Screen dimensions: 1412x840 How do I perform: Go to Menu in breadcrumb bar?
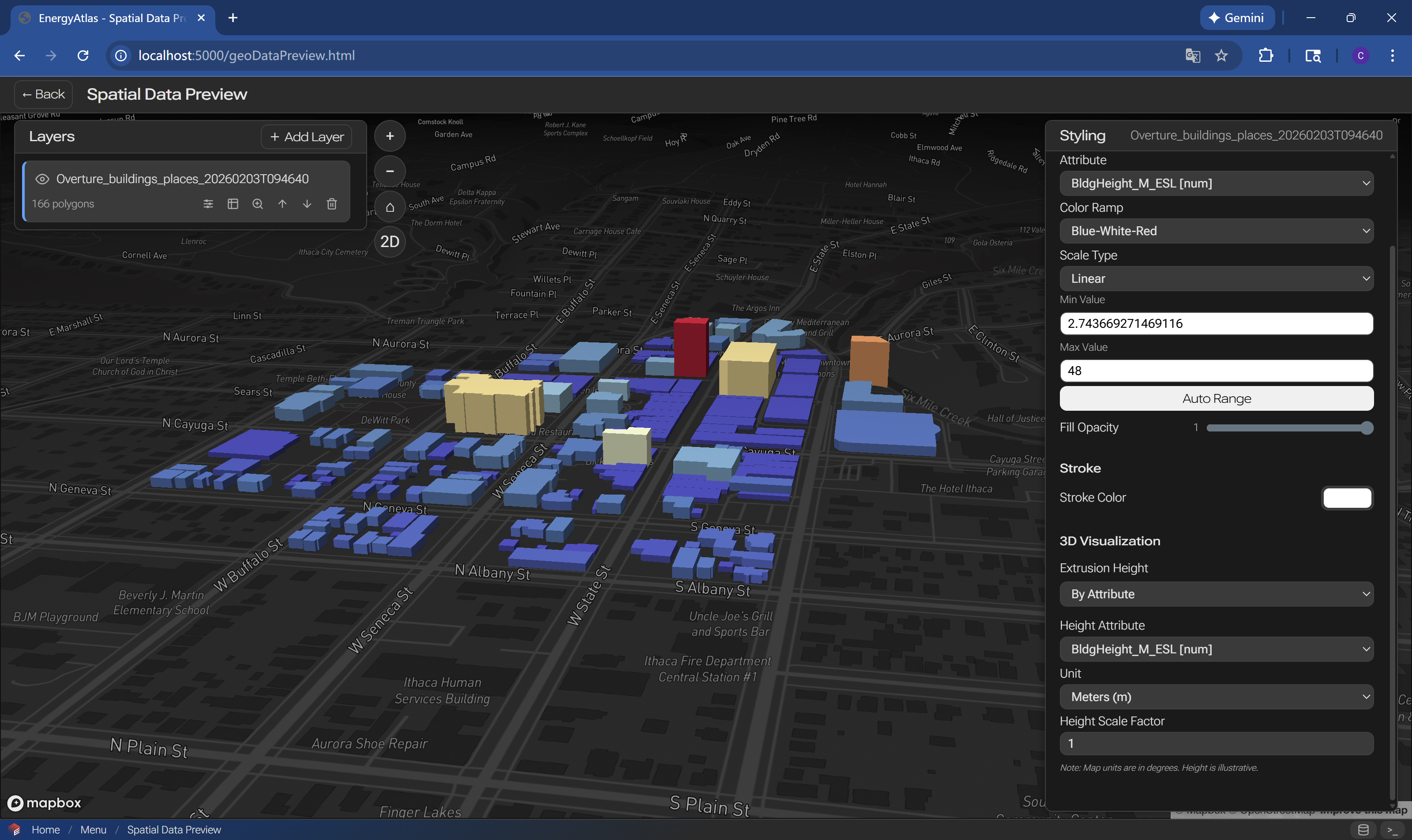[94, 829]
